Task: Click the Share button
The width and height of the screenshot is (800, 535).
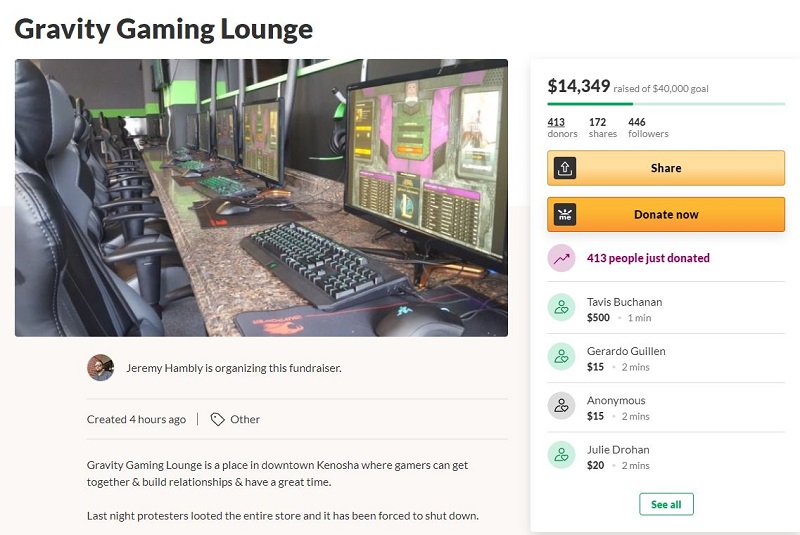Action: (x=666, y=168)
